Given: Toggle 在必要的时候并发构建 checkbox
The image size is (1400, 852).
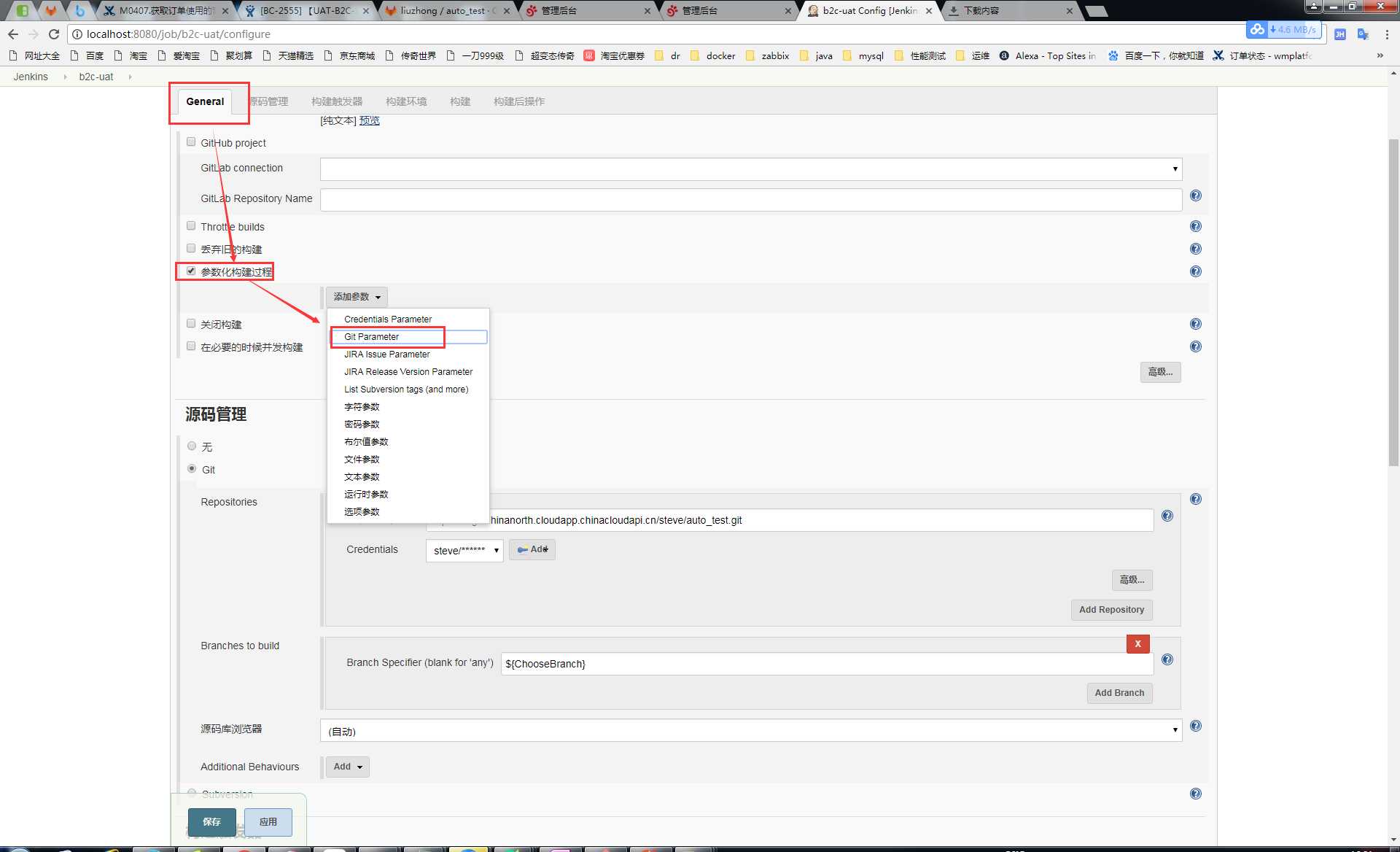Looking at the screenshot, I should [191, 346].
